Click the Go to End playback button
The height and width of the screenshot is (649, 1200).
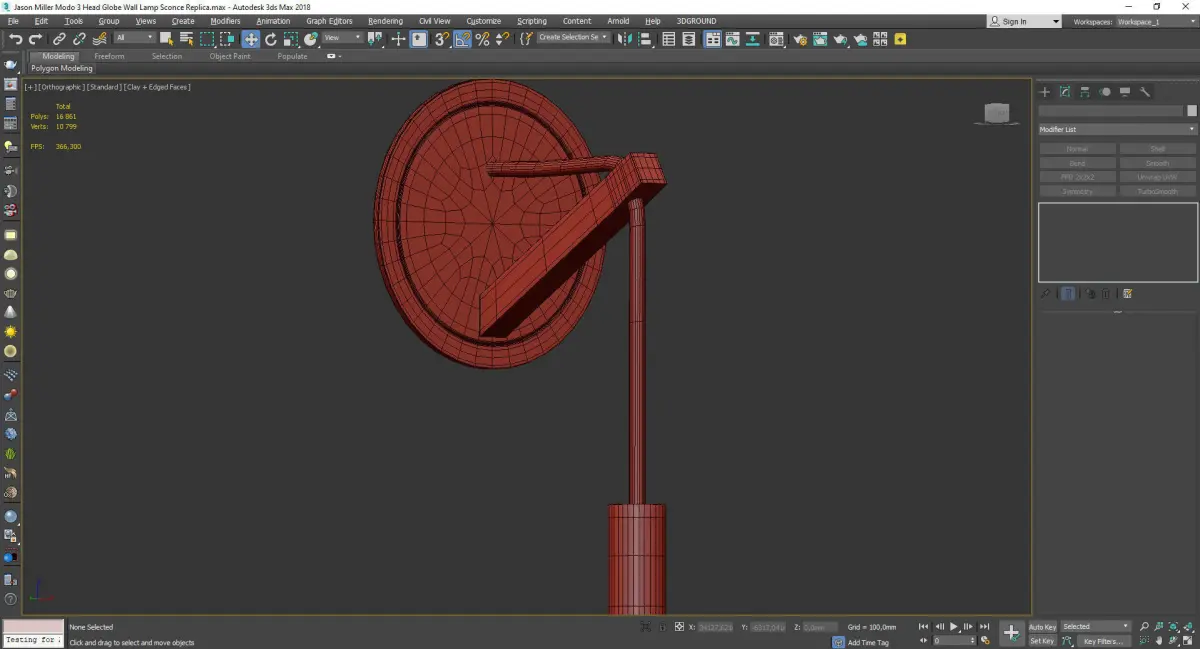click(x=985, y=626)
